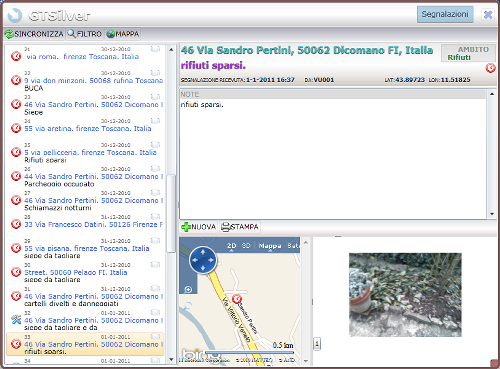Image resolution: width=500 pixels, height=369 pixels.
Task: Switch map to 2D mode
Action: pyautogui.click(x=232, y=246)
